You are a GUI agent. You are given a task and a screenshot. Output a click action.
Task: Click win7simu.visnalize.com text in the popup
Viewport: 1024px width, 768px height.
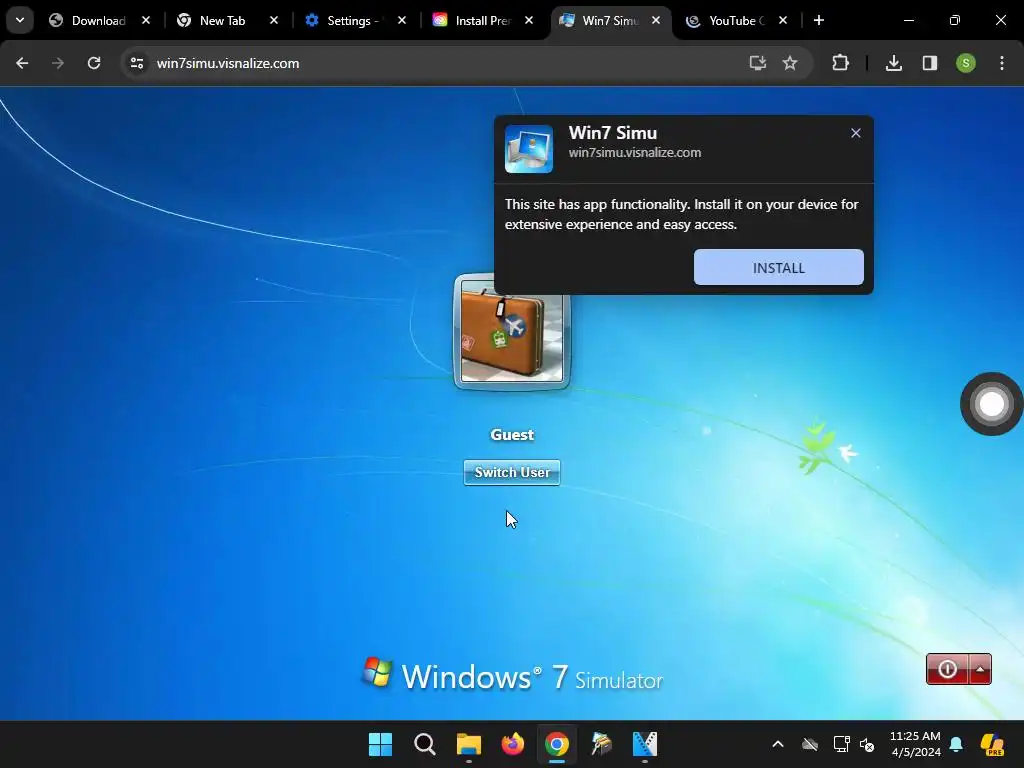click(x=635, y=153)
